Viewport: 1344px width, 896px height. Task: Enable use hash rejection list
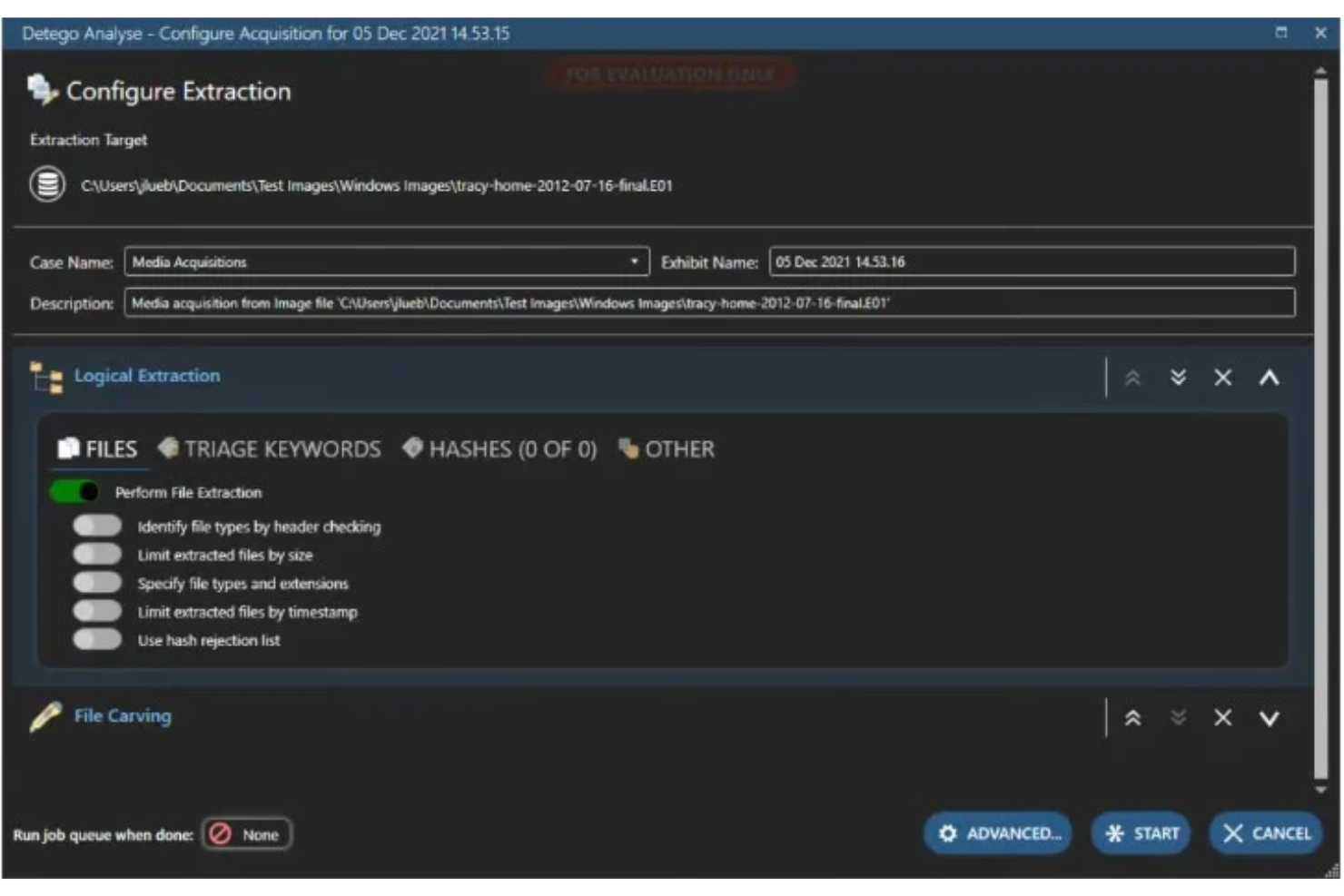tap(97, 639)
